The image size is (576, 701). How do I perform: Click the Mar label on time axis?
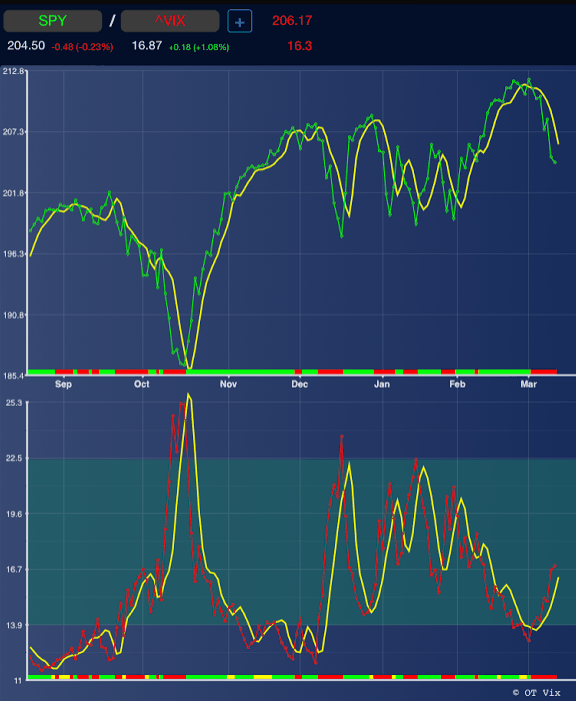click(529, 384)
